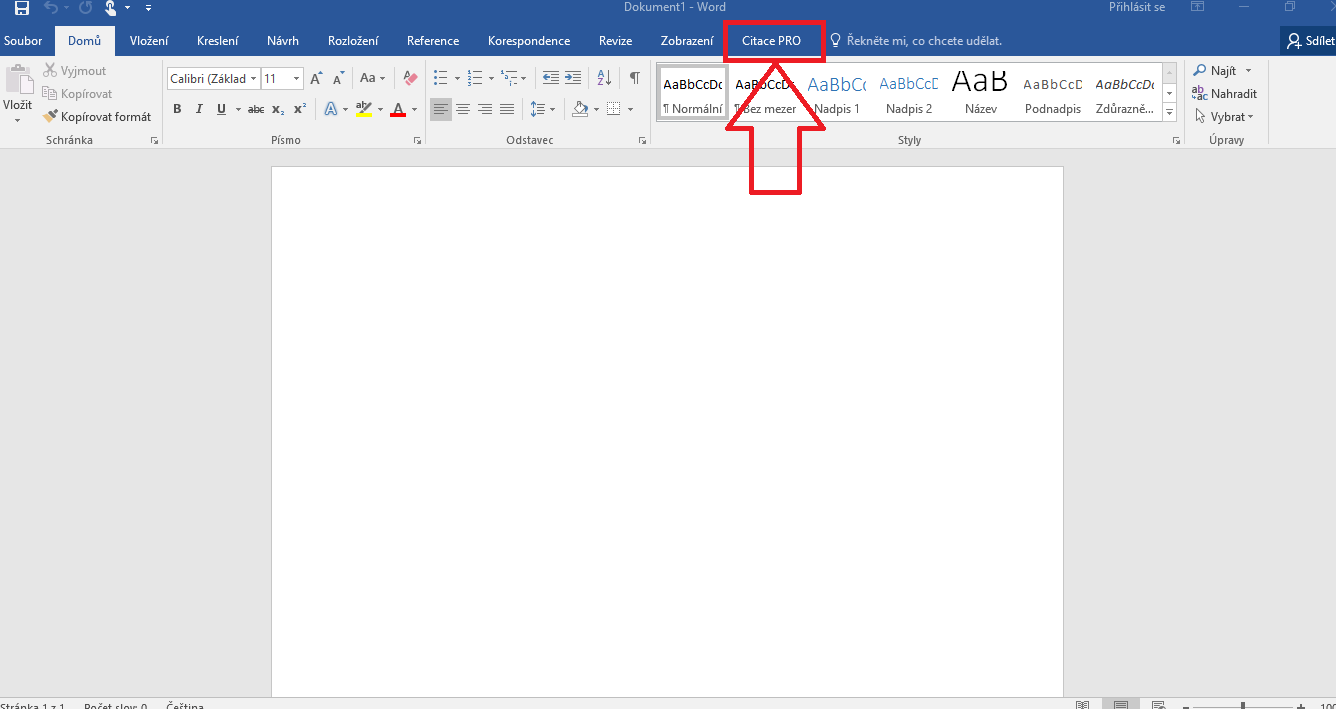The height and width of the screenshot is (709, 1336).
Task: Toggle Bold formatting
Action: click(x=177, y=109)
